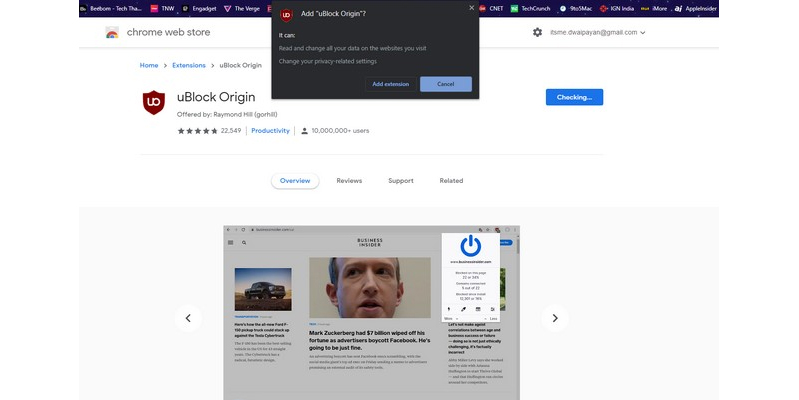
Task: Click the hamburger menu icon in preview
Action: point(230,243)
